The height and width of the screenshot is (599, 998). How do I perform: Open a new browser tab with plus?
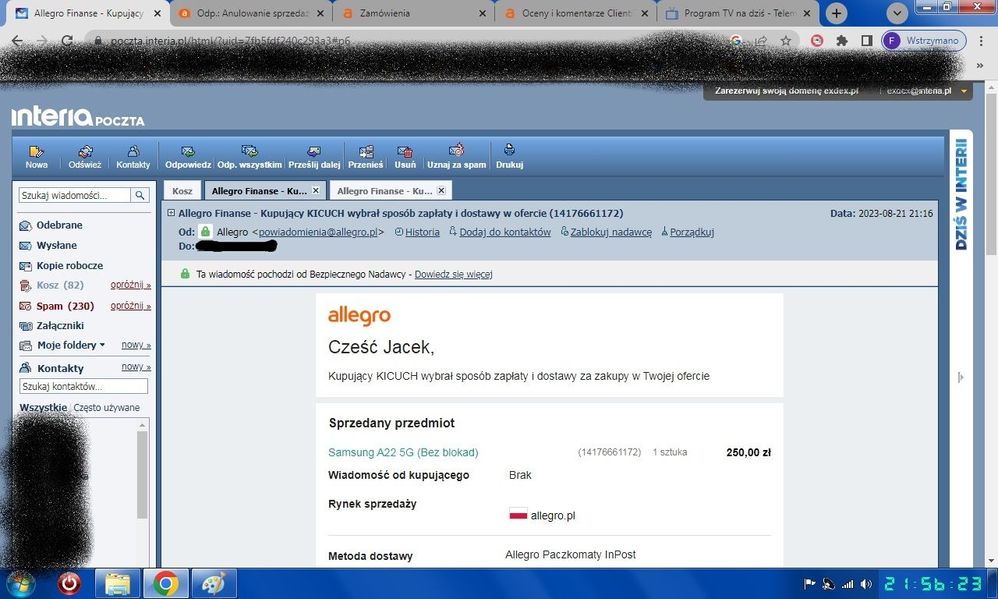[x=836, y=13]
